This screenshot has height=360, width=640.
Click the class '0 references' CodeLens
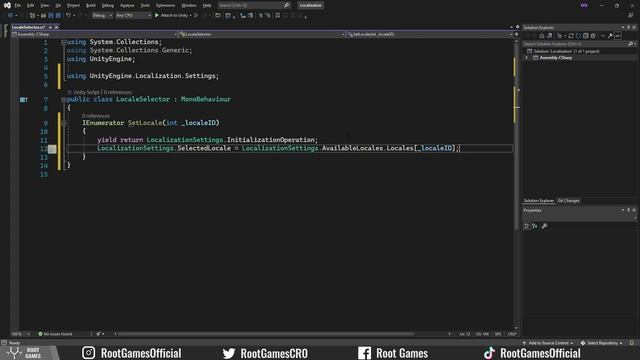point(118,92)
